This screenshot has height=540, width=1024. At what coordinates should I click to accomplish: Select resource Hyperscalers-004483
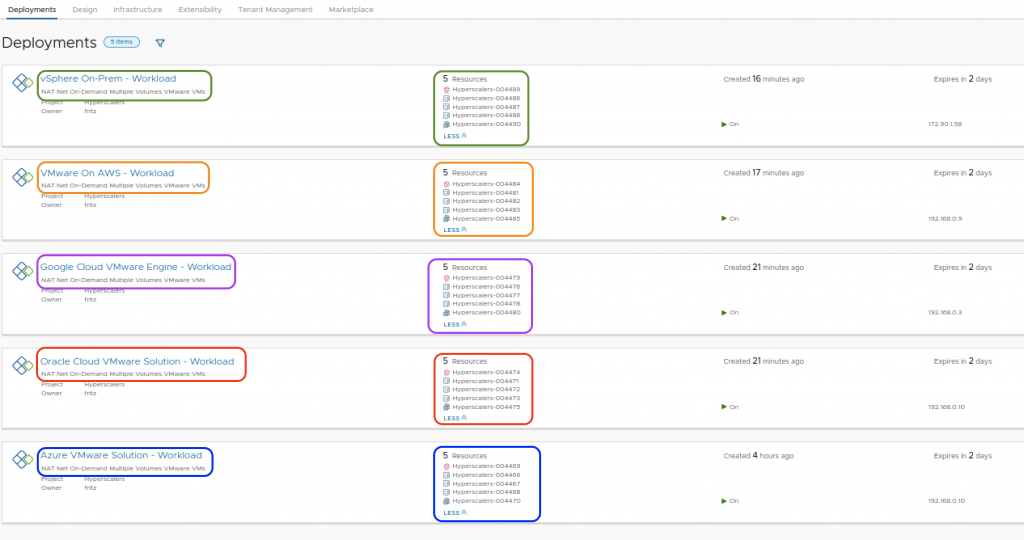point(487,210)
